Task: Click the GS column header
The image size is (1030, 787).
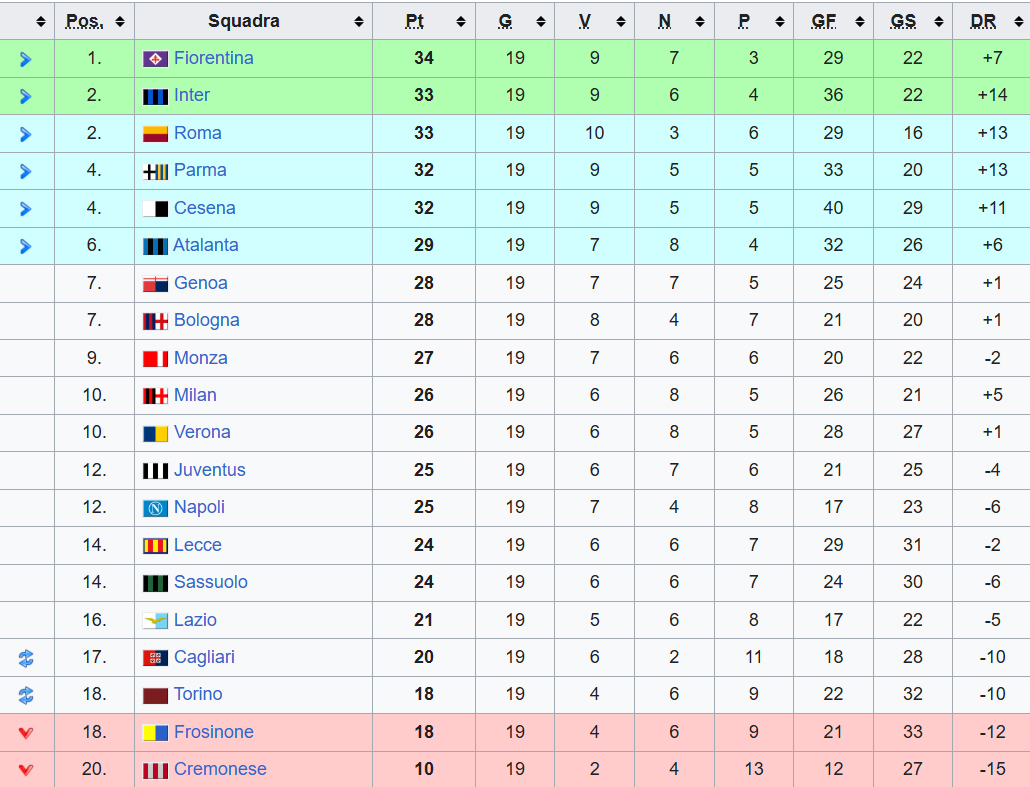Action: point(904,21)
